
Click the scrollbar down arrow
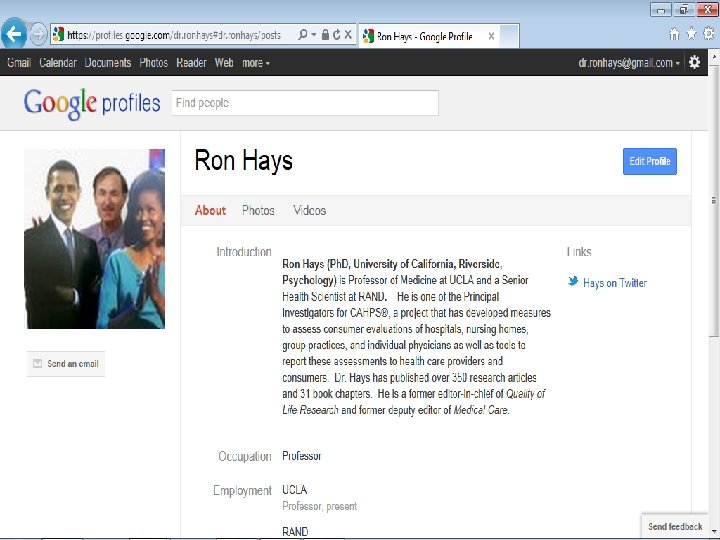tap(714, 531)
